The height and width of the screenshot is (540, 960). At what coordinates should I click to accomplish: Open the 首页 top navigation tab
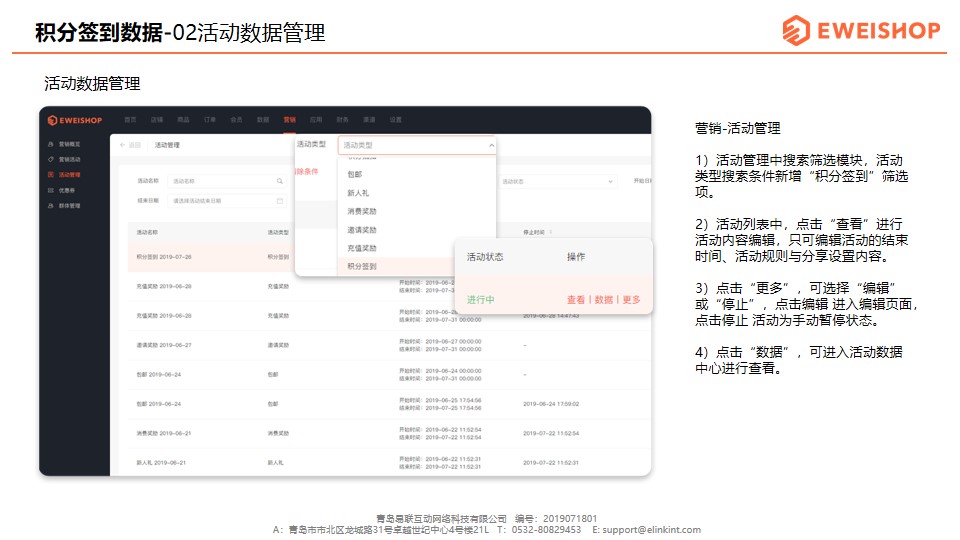[130, 120]
